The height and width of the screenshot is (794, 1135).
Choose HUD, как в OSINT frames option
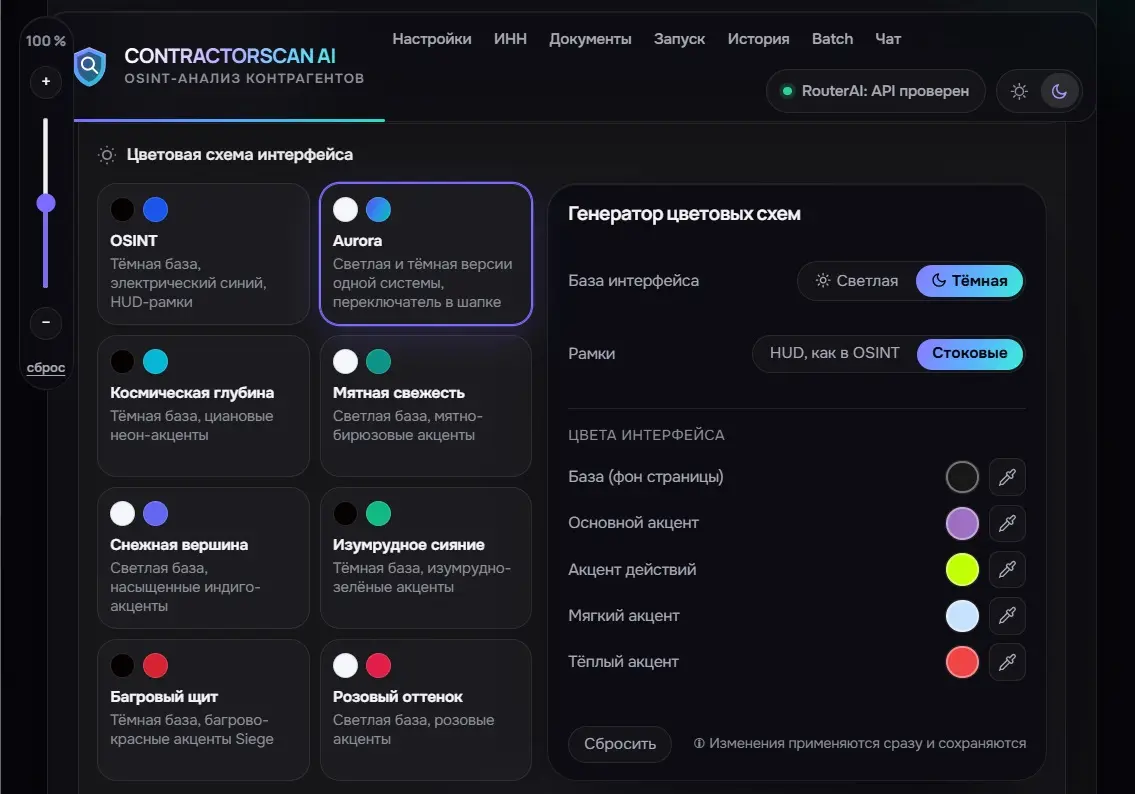click(x=835, y=353)
